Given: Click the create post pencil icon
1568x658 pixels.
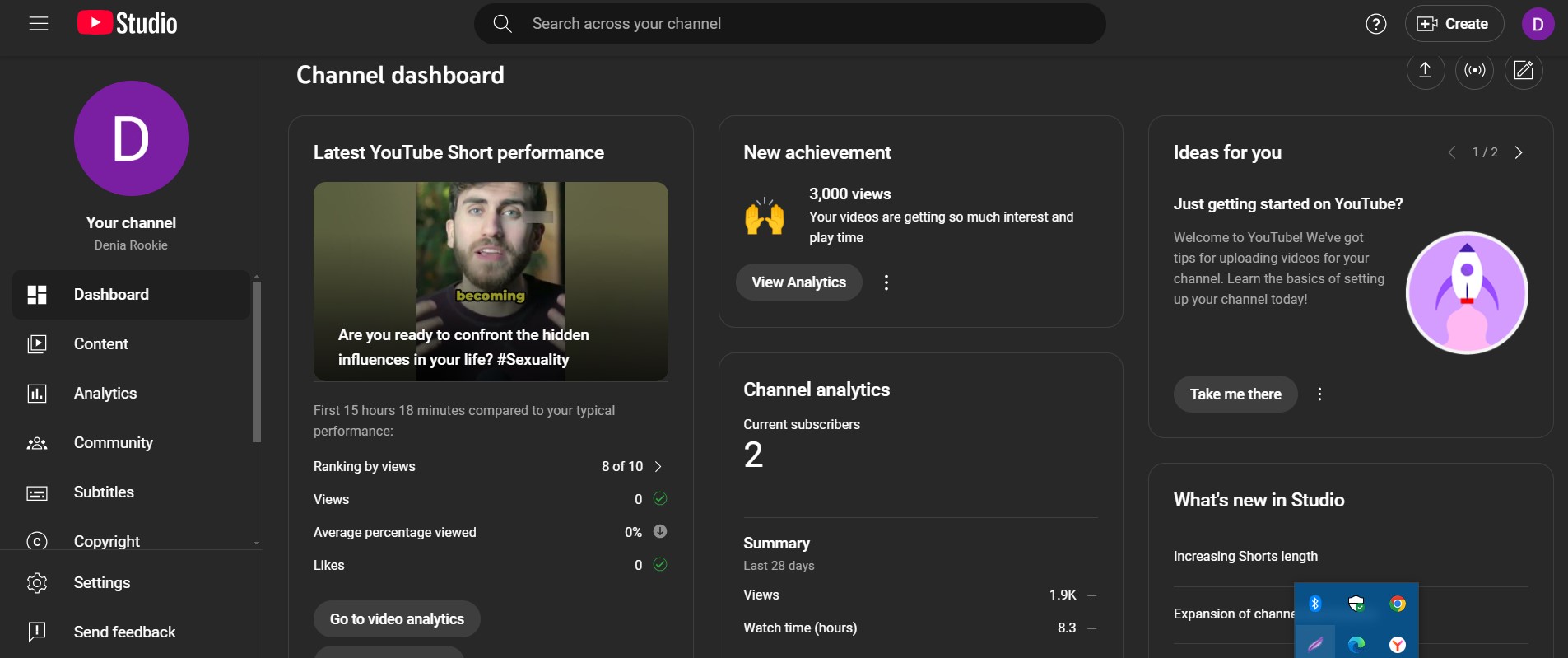Looking at the screenshot, I should click(x=1524, y=71).
